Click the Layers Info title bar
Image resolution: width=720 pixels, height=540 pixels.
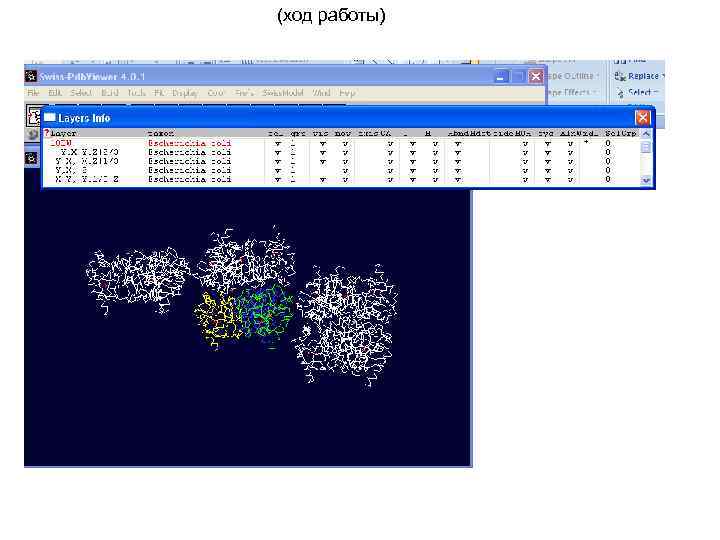tap(348, 118)
